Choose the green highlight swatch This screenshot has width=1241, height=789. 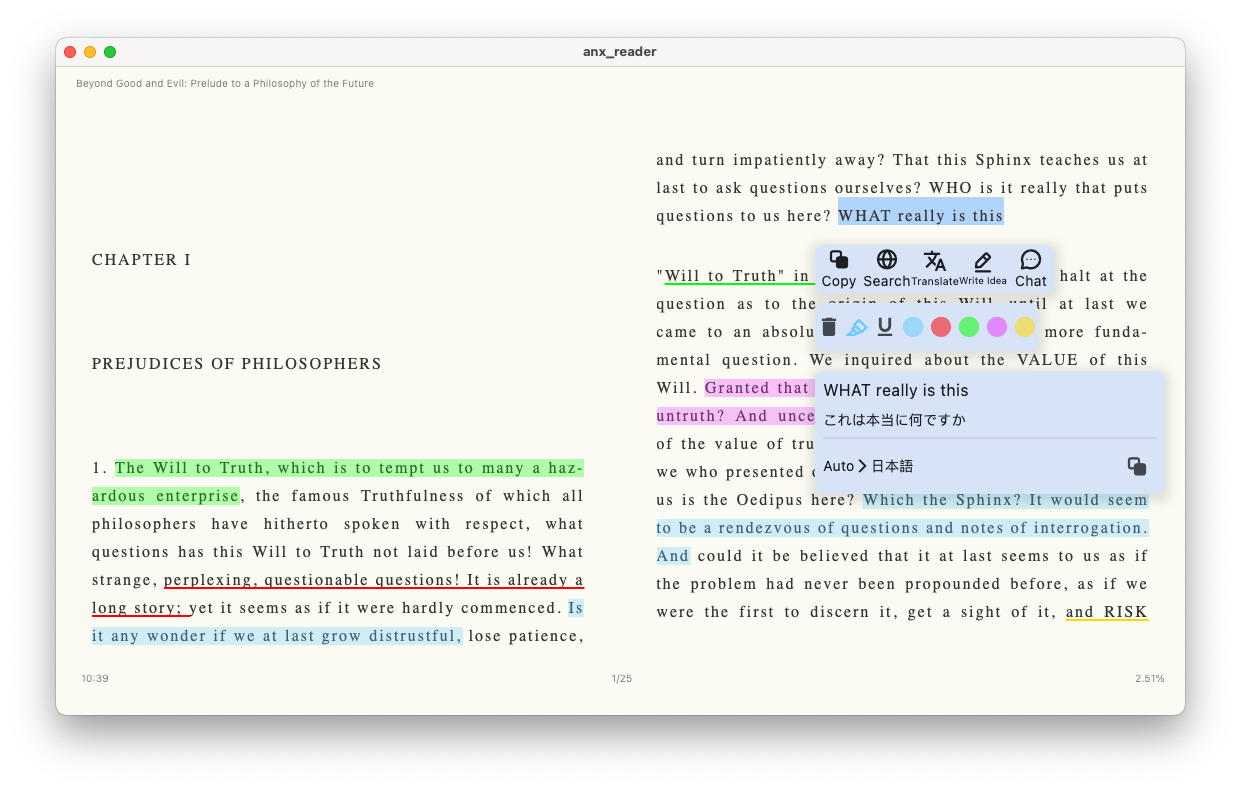click(x=969, y=326)
